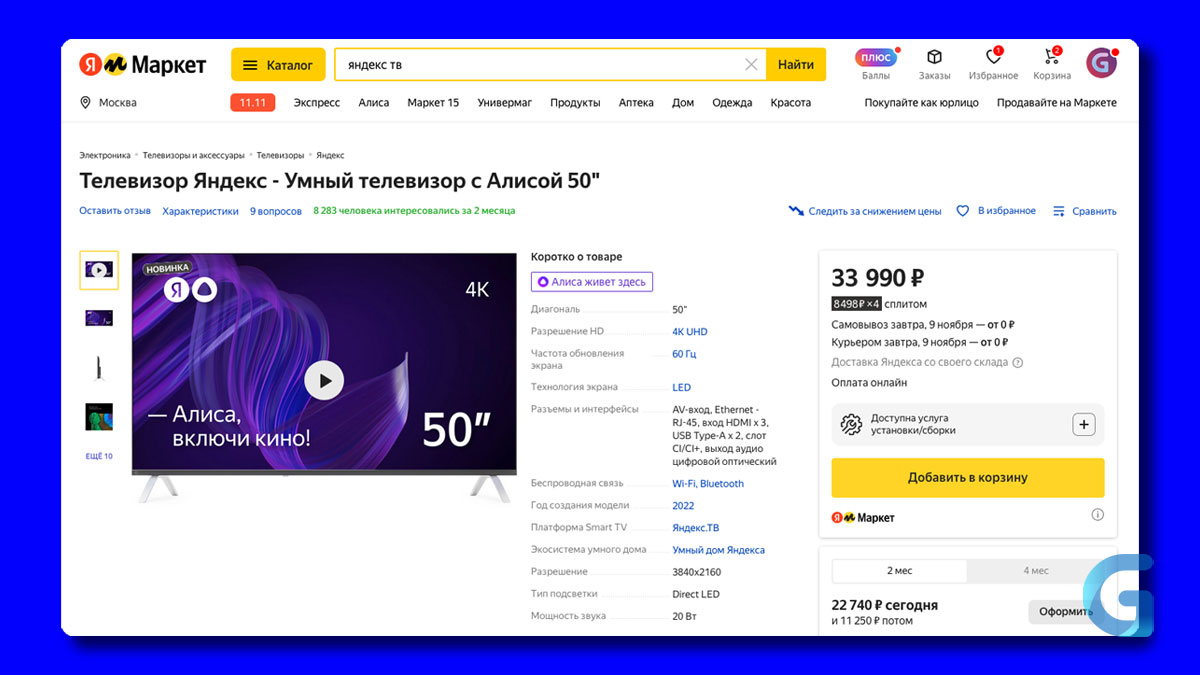Go to Продукты section
The width and height of the screenshot is (1200, 675).
[575, 103]
